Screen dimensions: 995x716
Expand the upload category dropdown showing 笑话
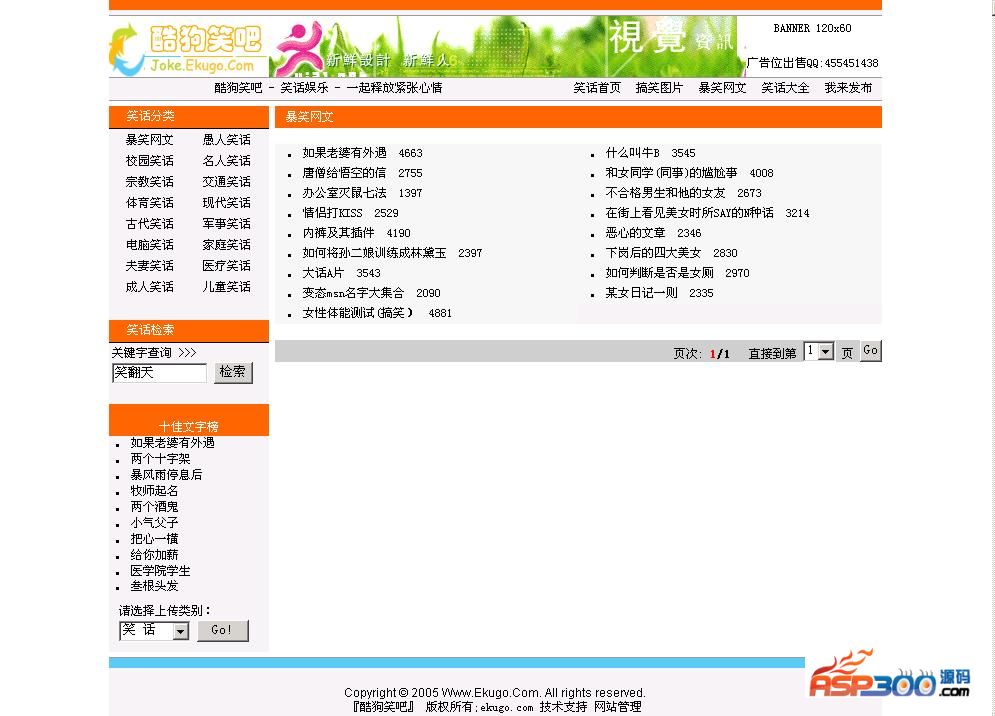[x=154, y=630]
